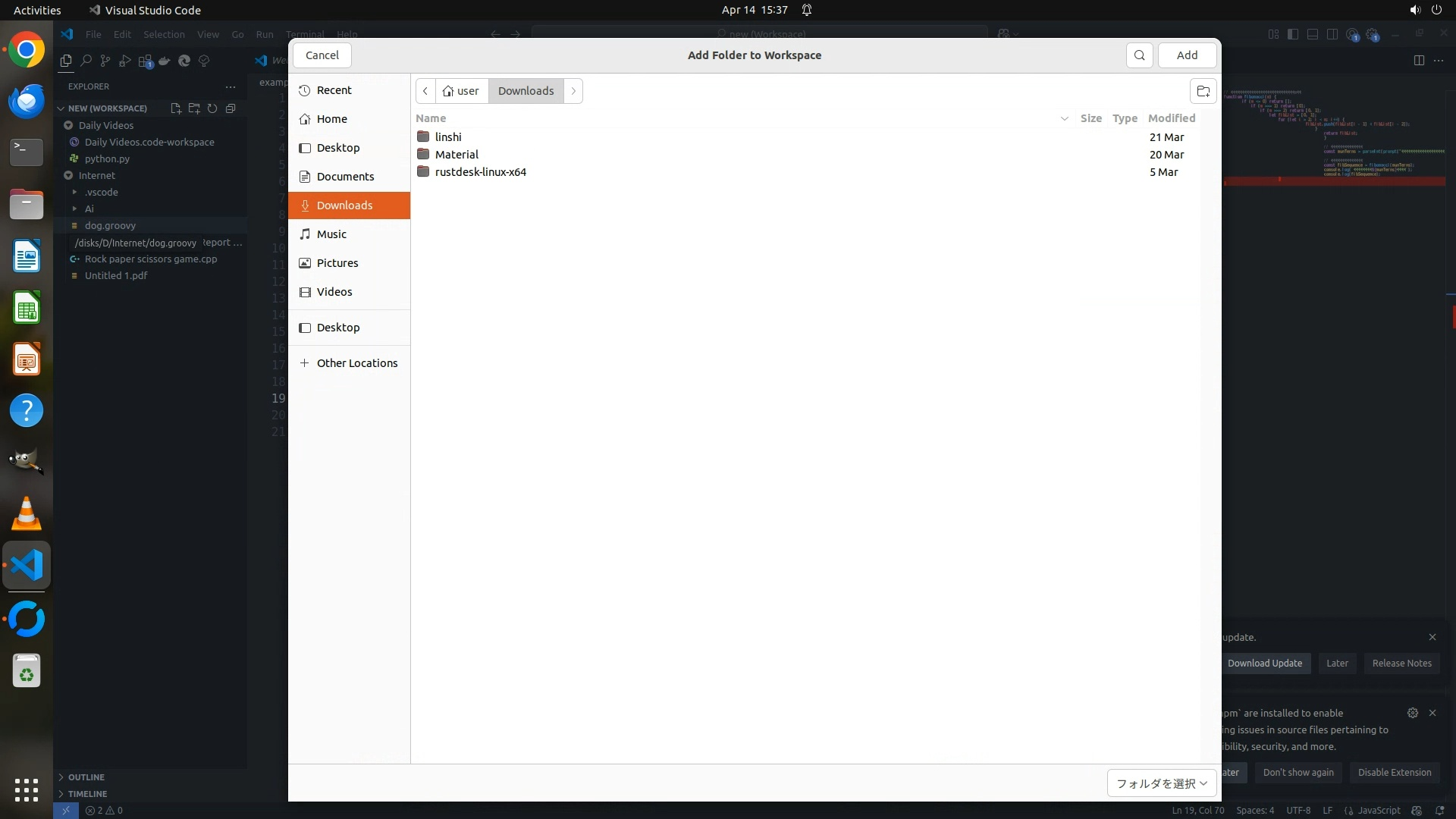The height and width of the screenshot is (819, 1456).
Task: Open VLC media player from dock
Action: point(27,514)
